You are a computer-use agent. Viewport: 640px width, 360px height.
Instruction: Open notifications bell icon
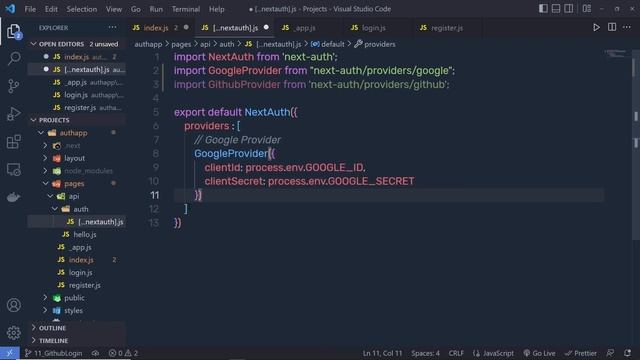tap(628, 353)
